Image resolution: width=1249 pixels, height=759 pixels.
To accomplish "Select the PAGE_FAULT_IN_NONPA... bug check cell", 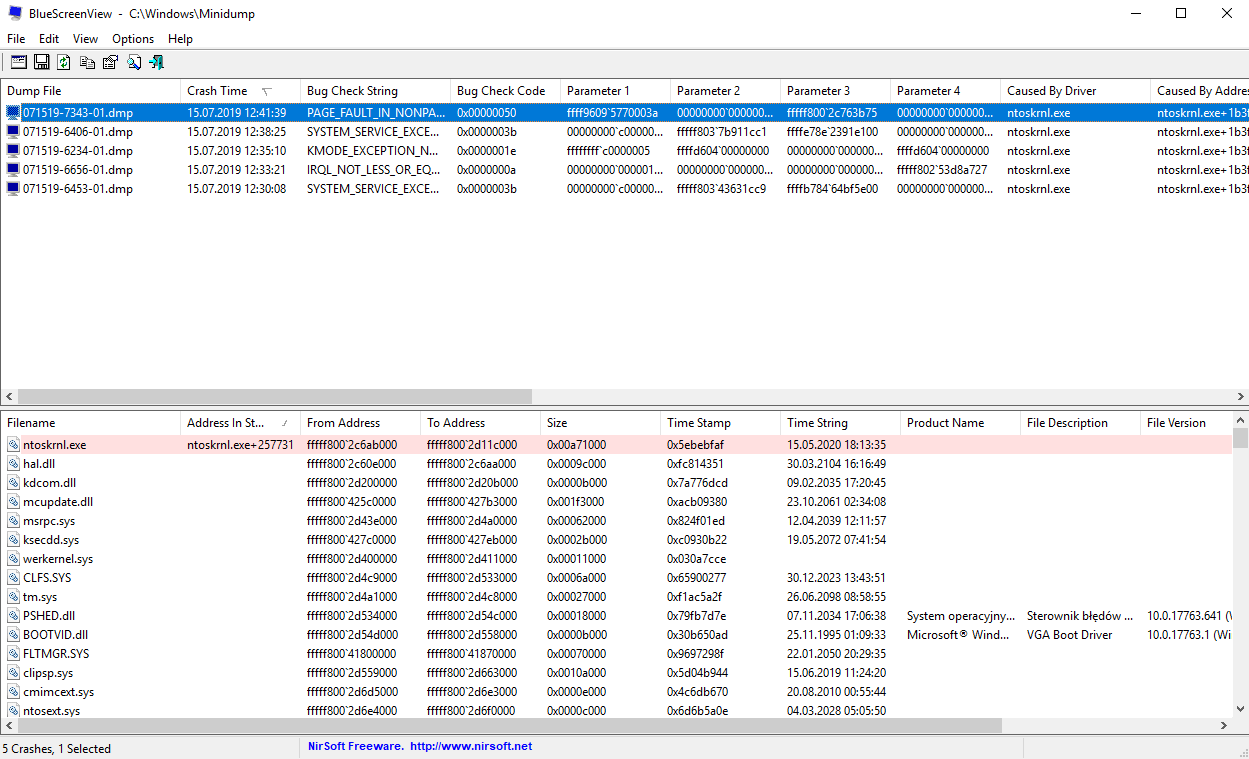I will [x=375, y=113].
